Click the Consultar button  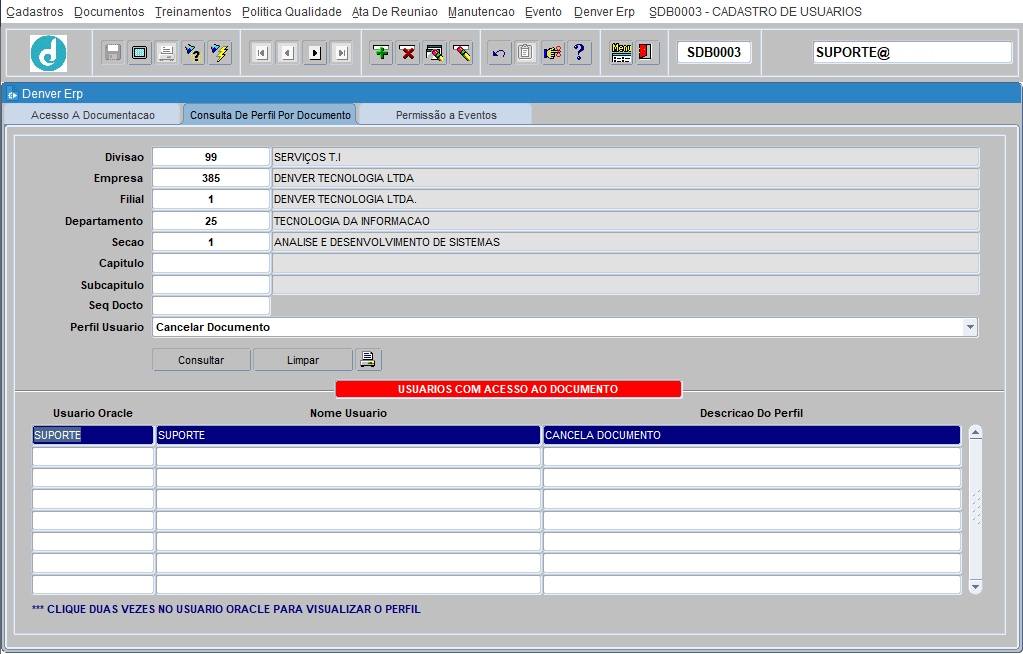(201, 360)
